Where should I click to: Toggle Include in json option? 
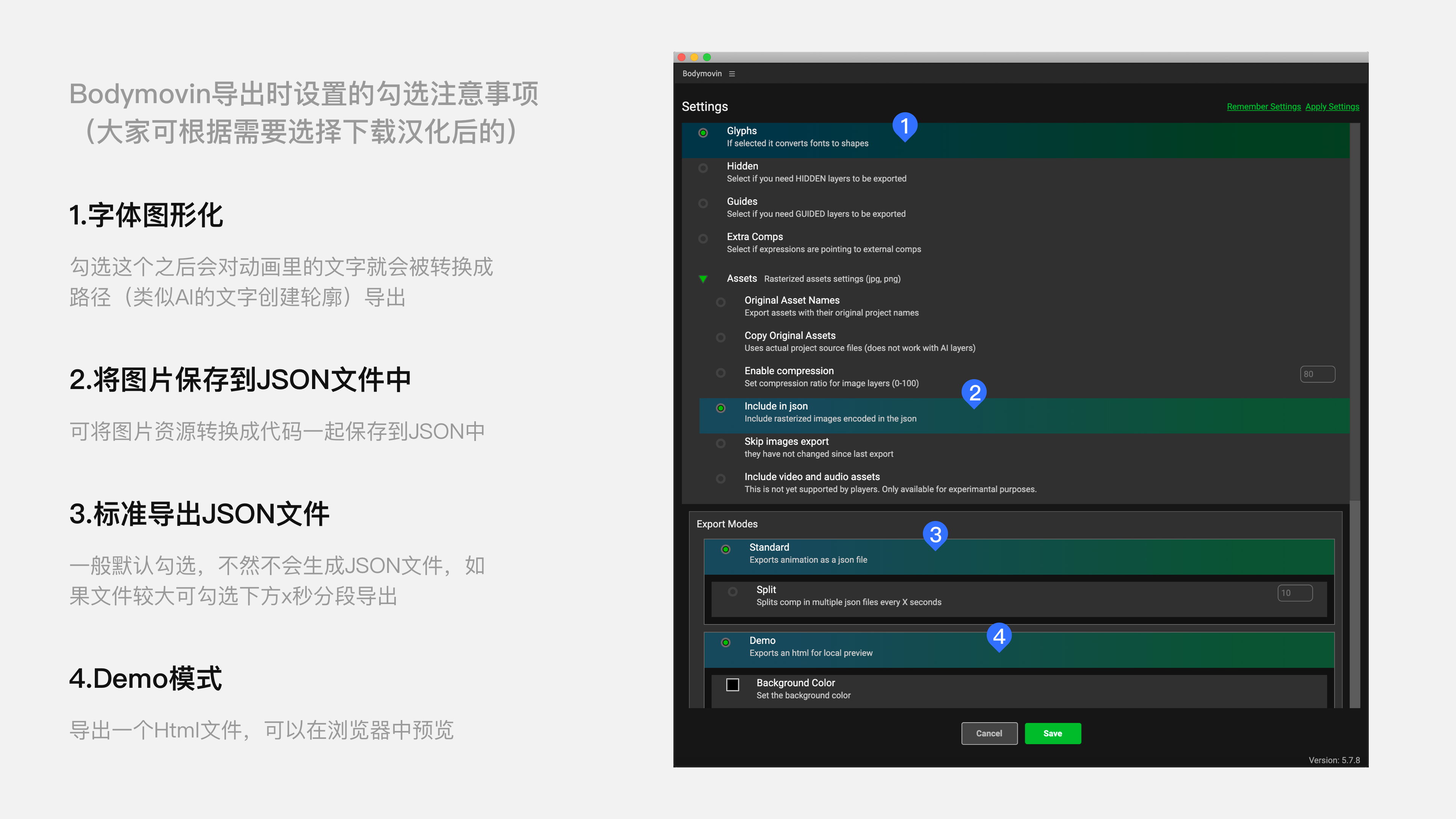[721, 408]
